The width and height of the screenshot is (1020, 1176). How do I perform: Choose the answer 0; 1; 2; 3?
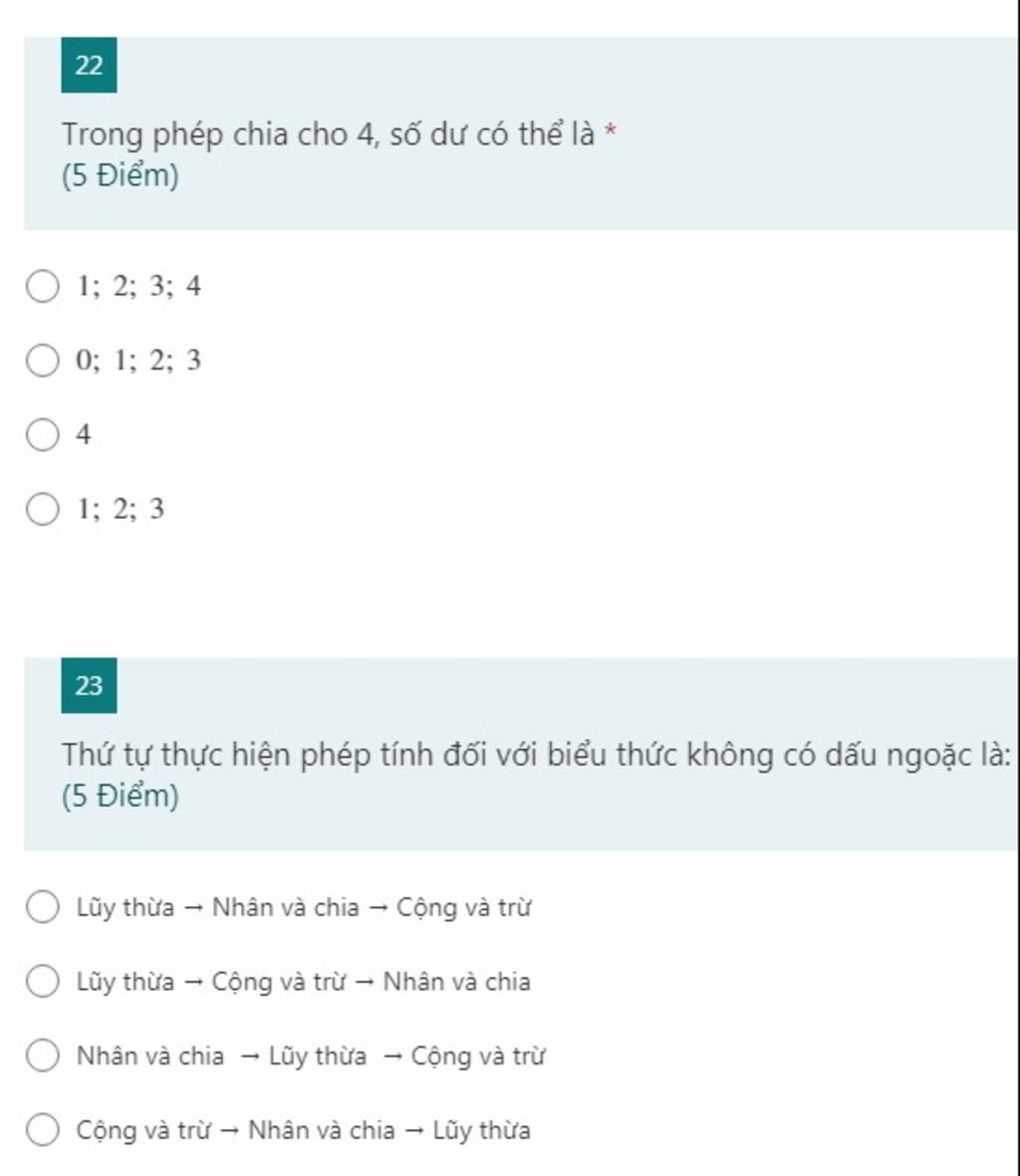pos(42,360)
